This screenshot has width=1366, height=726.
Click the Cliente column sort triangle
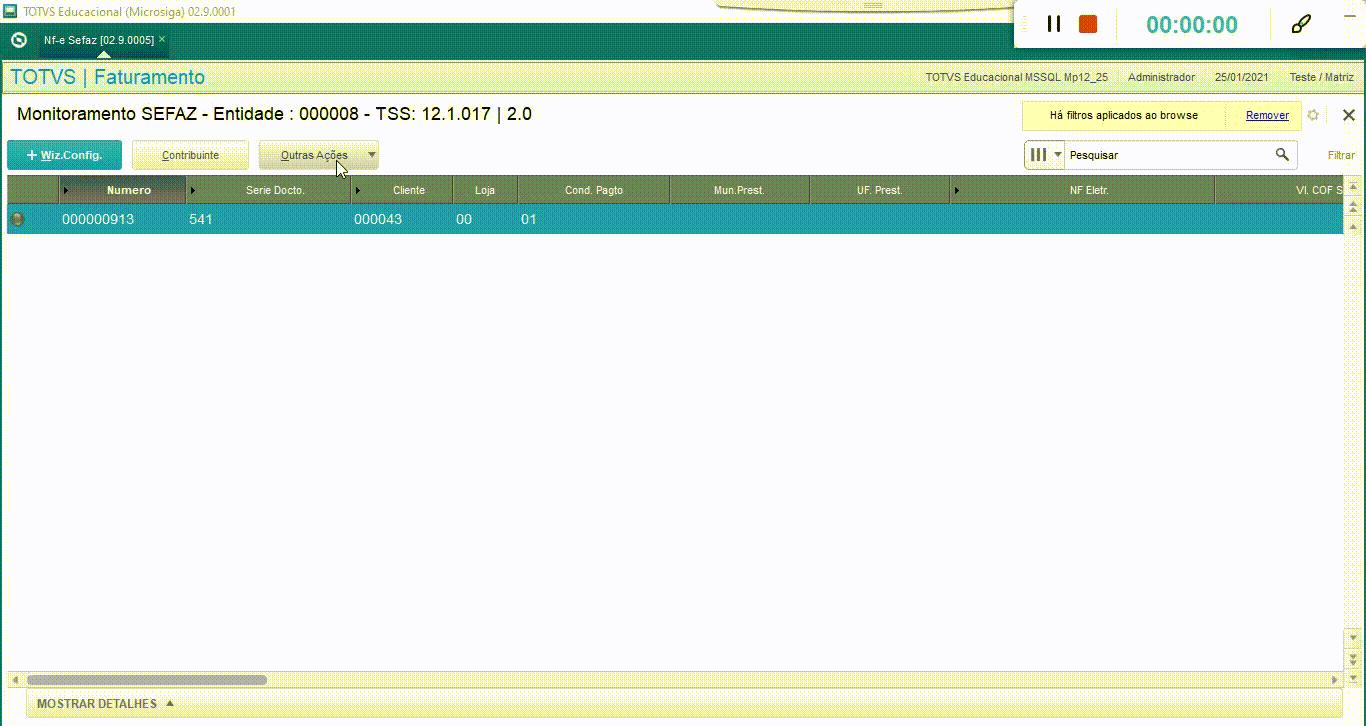(359, 190)
